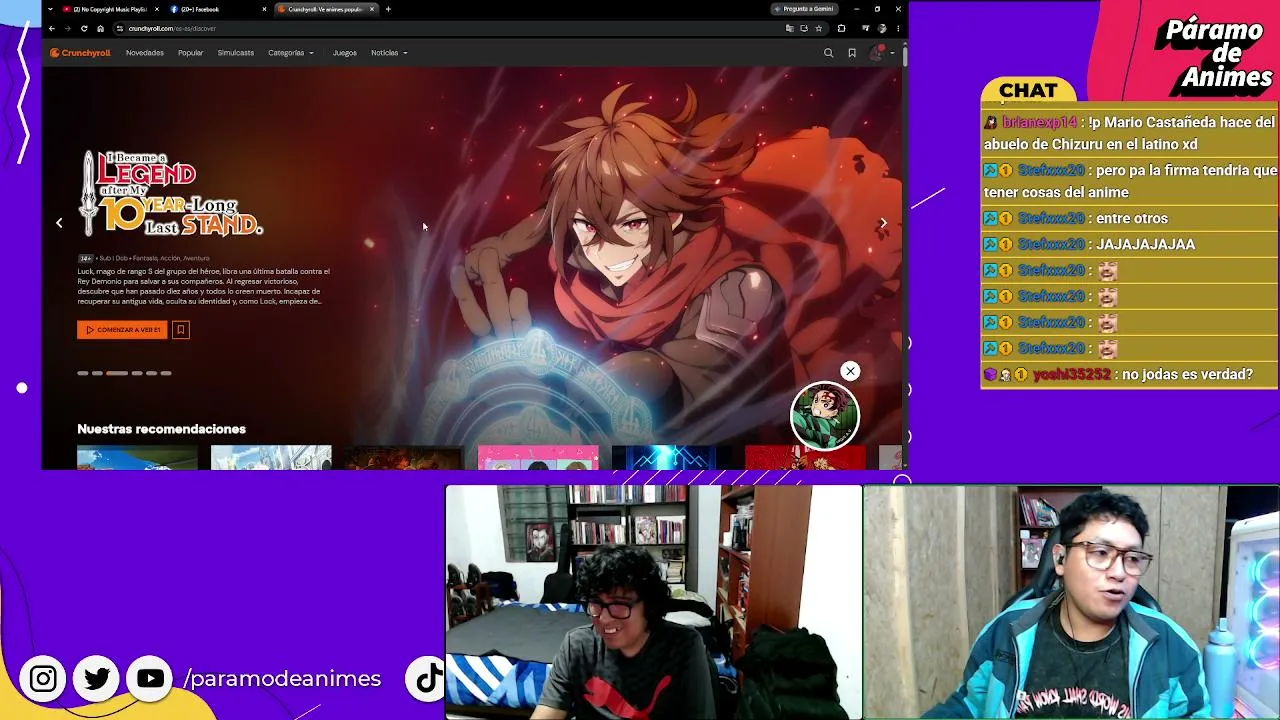Close the No Copyright Music Playlist tab

[157, 9]
